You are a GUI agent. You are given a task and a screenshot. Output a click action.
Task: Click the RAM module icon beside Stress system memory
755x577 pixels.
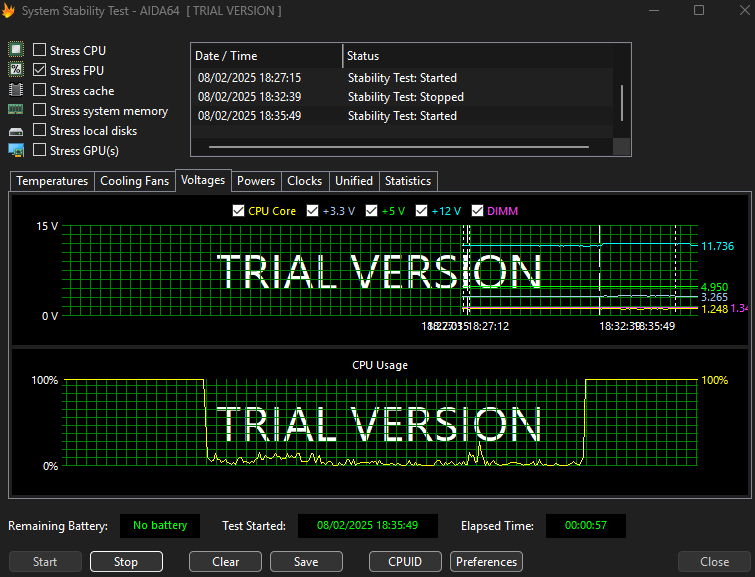click(x=16, y=110)
